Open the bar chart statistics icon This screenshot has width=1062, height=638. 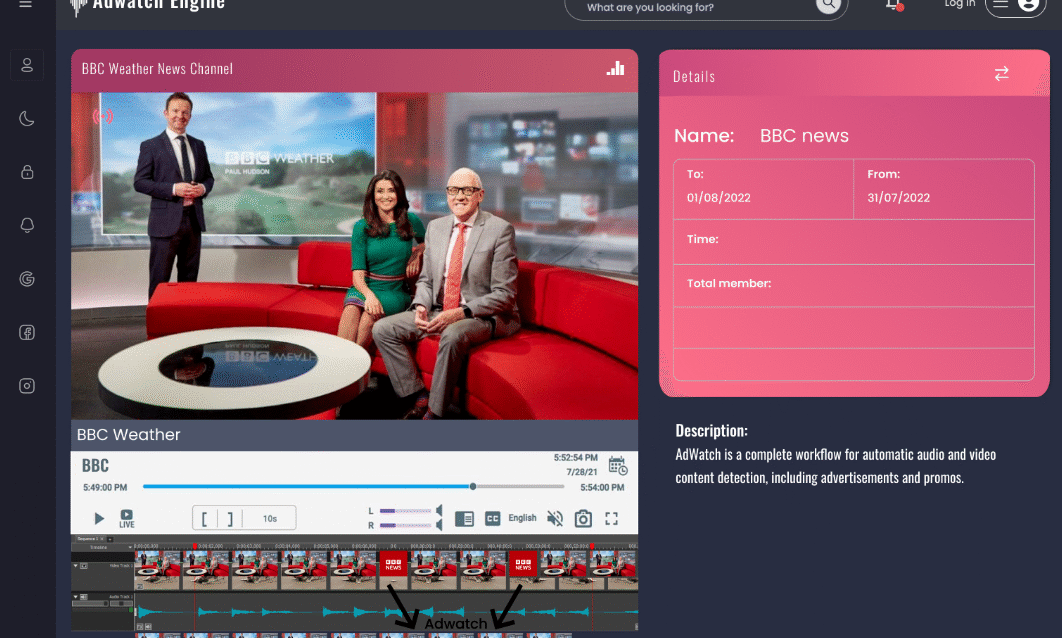(615, 68)
